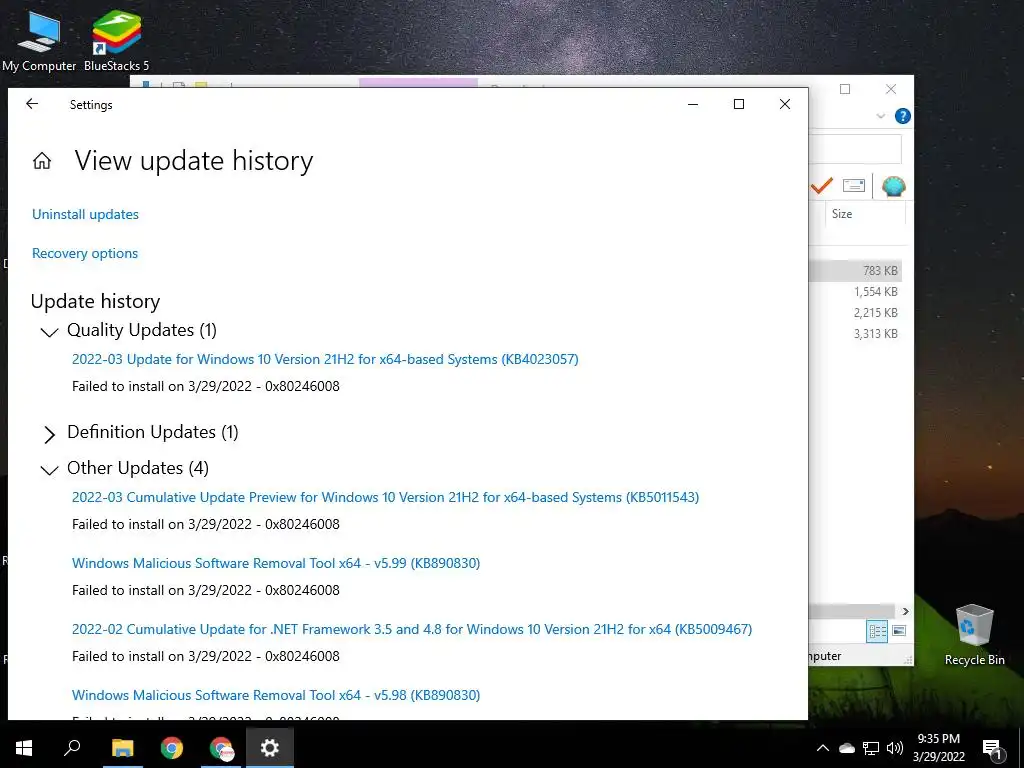Image resolution: width=1024 pixels, height=768 pixels.
Task: Open the Recovery options link
Action: click(x=85, y=253)
